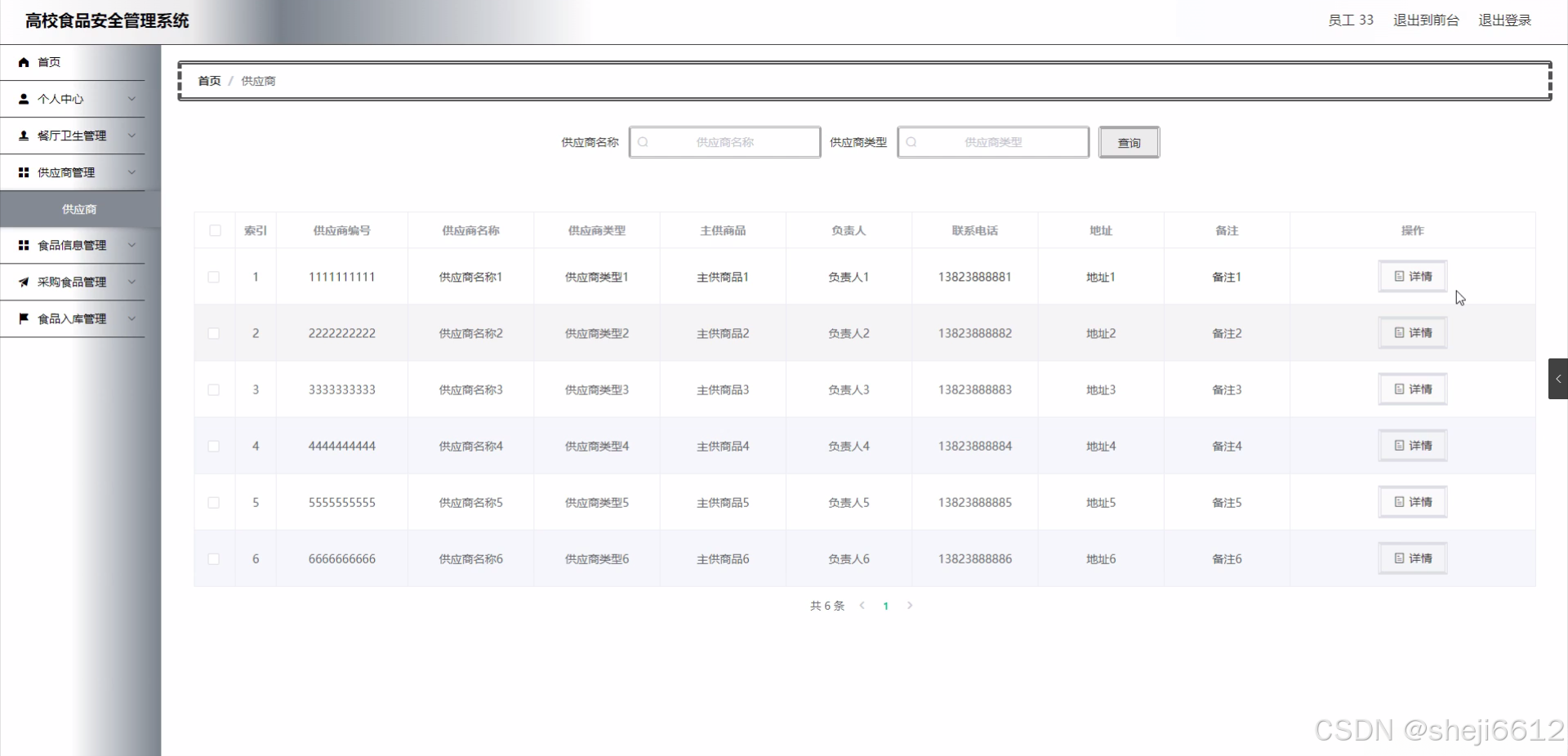Check the row for 供应商名称6

click(214, 558)
